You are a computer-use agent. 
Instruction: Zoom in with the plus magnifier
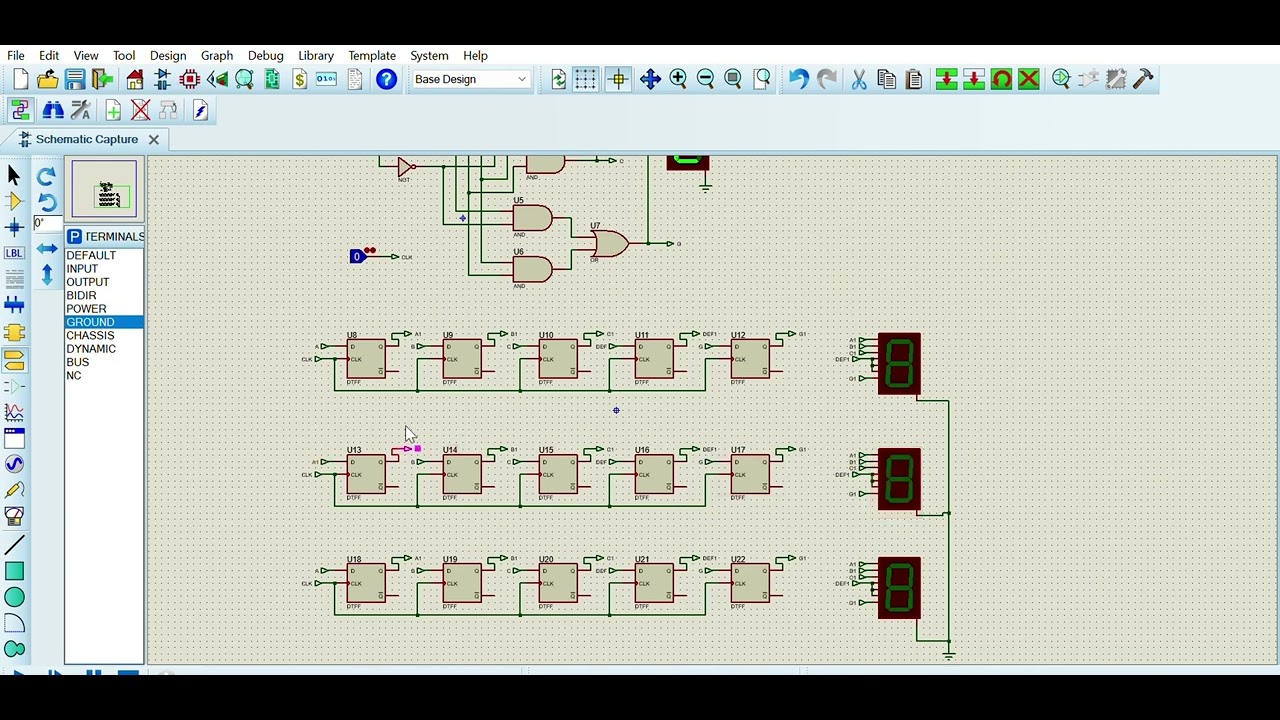(678, 79)
